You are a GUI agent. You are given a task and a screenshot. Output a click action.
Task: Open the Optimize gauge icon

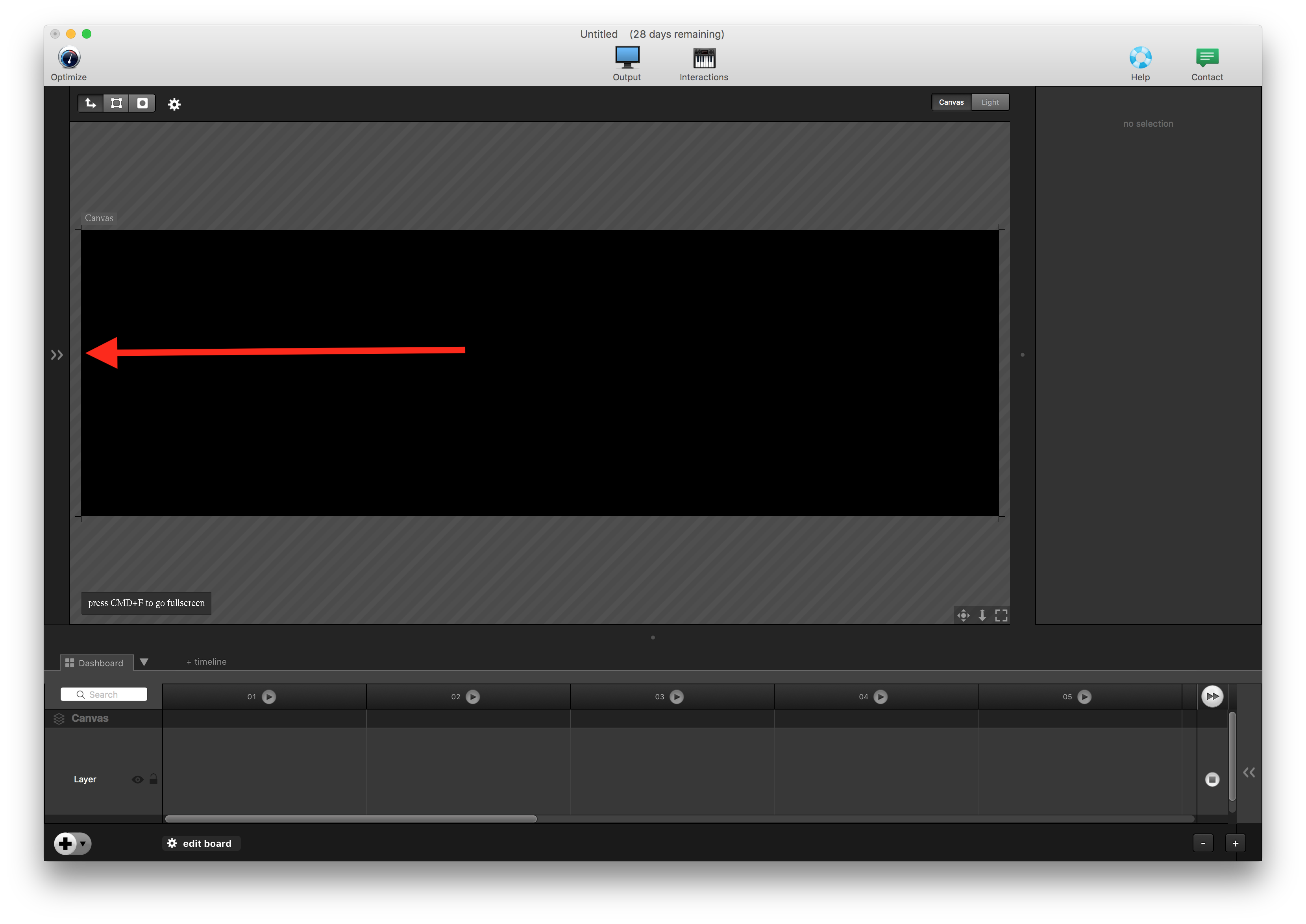[x=69, y=58]
